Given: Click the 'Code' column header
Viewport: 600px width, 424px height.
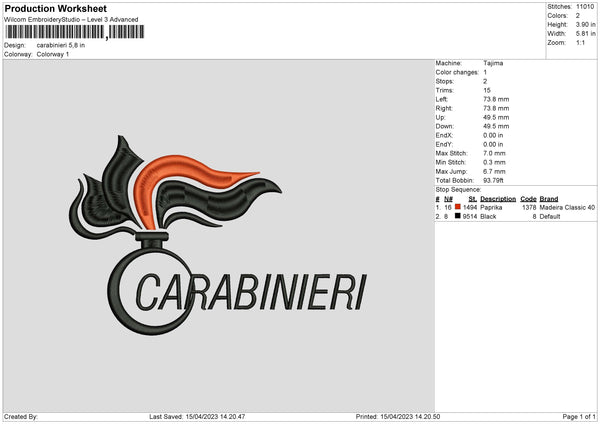Looking at the screenshot, I should point(528,199).
